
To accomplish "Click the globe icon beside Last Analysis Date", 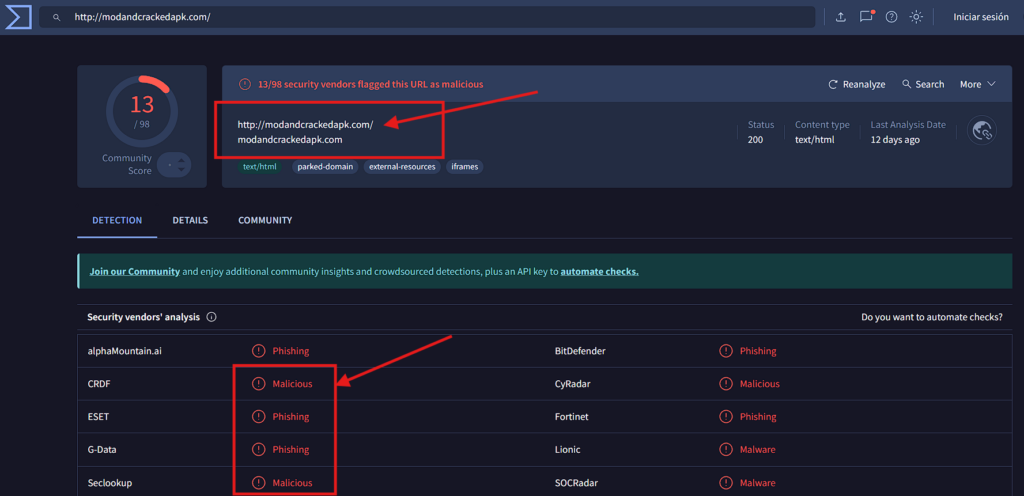I will 982,132.
